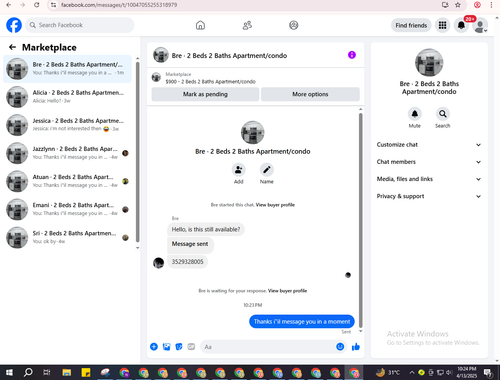This screenshot has height=380, width=500.
Task: Click the listing photo in the right panel
Action: pos(429,63)
